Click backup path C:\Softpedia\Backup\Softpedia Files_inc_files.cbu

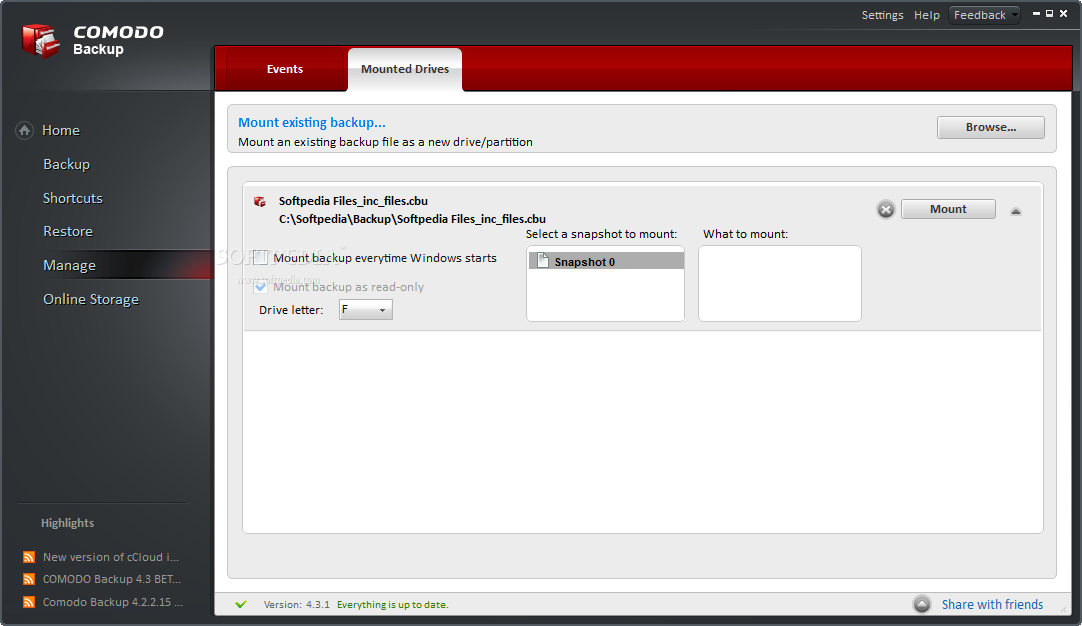(412, 219)
